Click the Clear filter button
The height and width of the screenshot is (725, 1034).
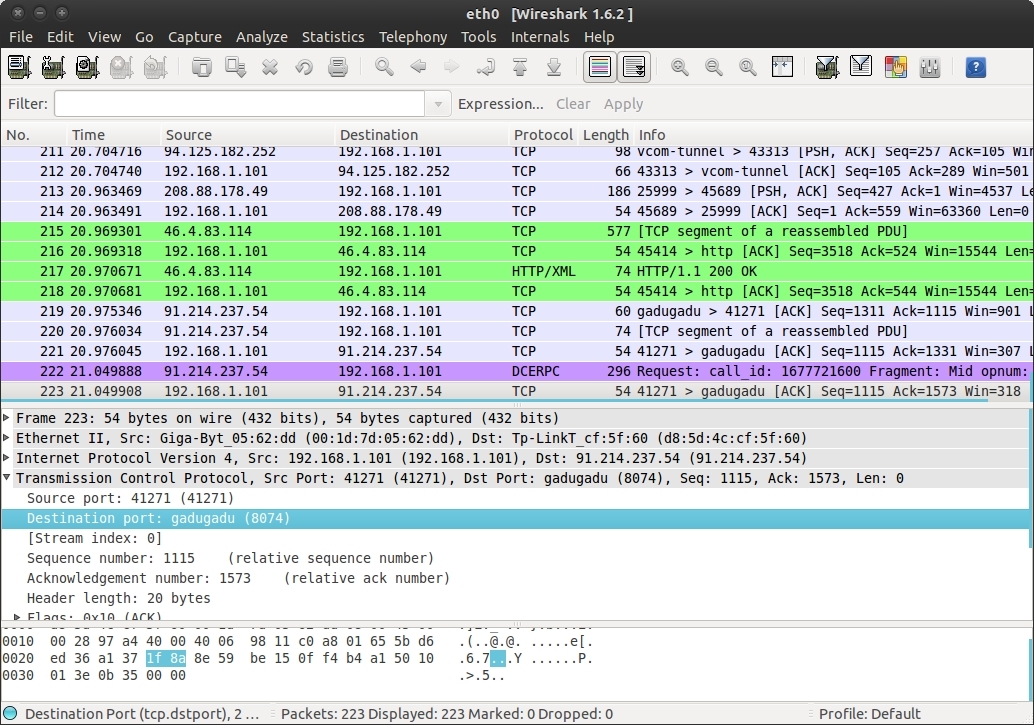(x=573, y=104)
